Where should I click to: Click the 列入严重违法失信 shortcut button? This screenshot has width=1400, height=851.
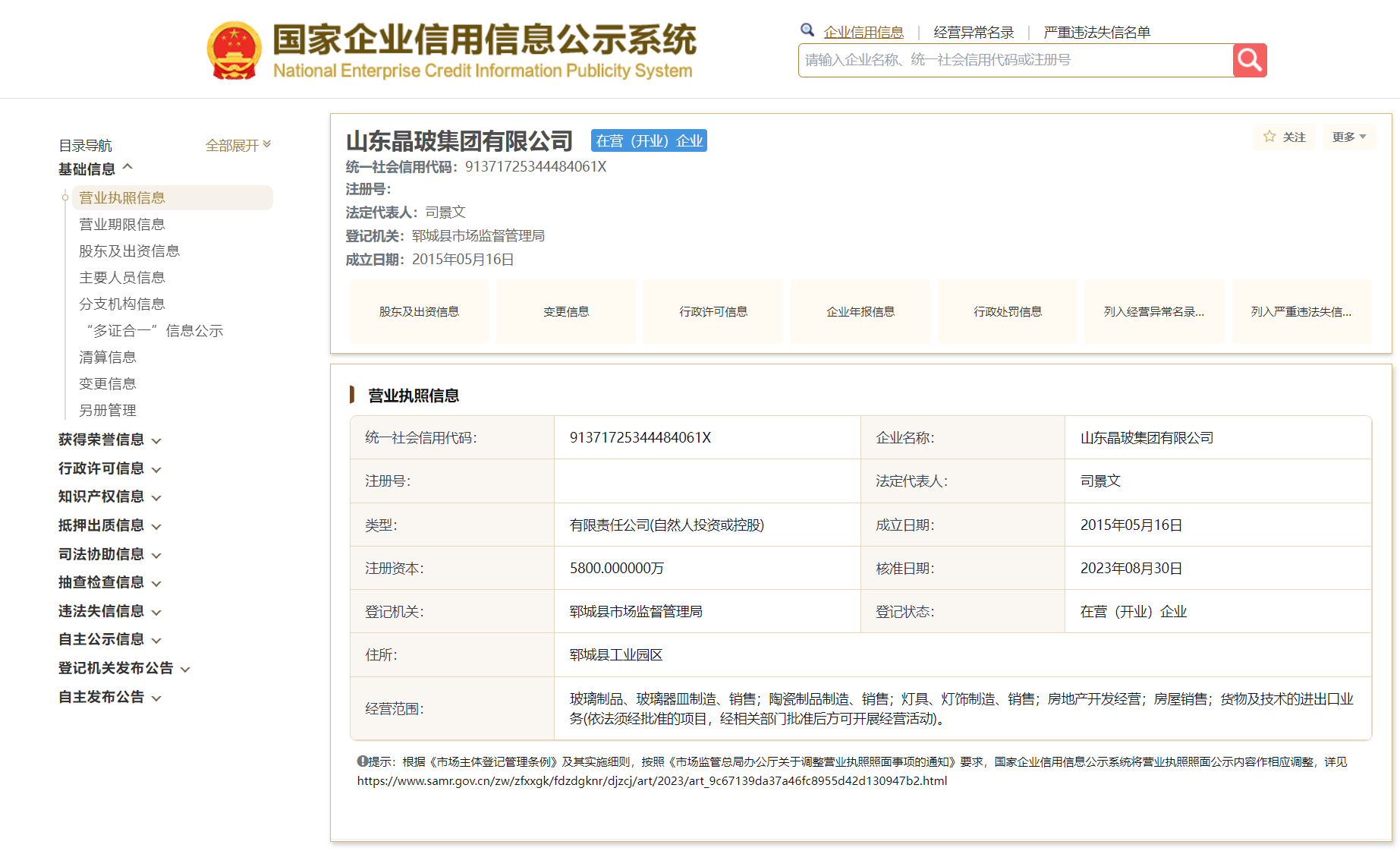[1301, 311]
